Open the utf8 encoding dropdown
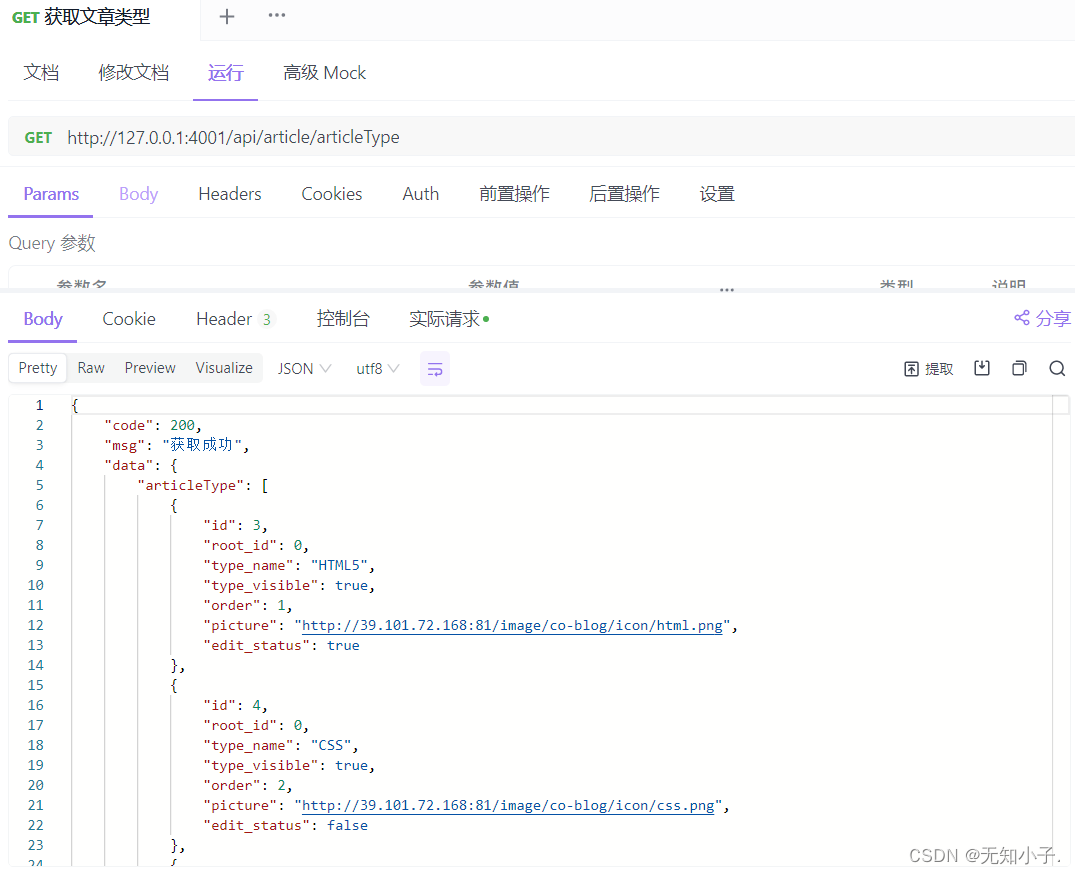This screenshot has width=1075, height=874. point(378,369)
